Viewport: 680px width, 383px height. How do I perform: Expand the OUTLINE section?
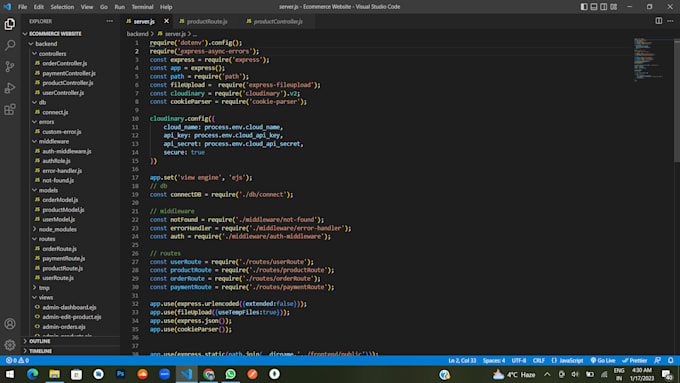point(39,341)
